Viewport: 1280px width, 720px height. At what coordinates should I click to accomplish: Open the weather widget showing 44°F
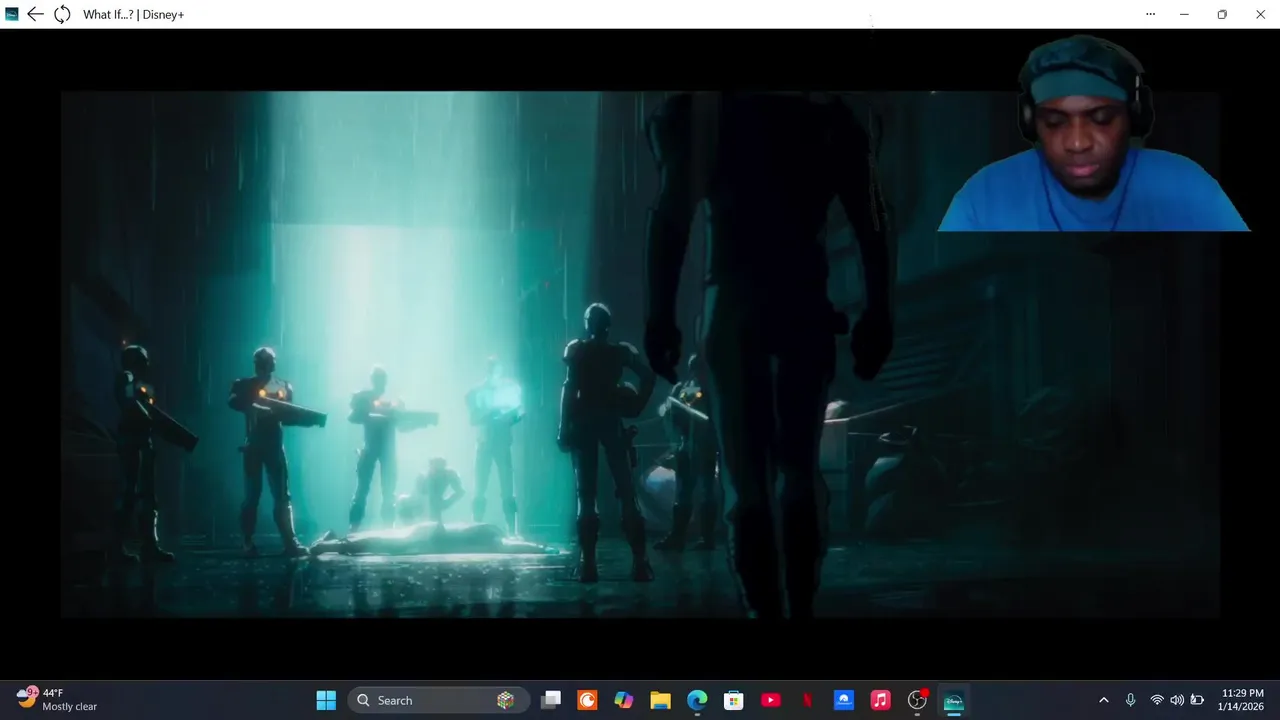point(57,699)
